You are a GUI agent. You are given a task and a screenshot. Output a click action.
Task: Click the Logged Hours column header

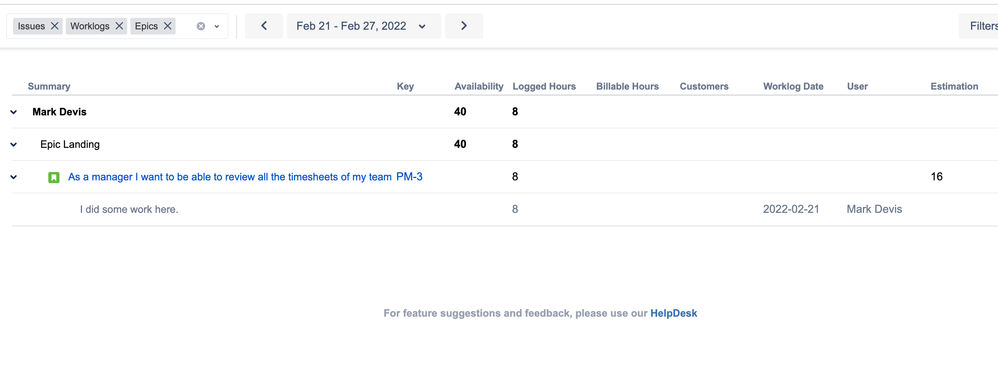[544, 87]
